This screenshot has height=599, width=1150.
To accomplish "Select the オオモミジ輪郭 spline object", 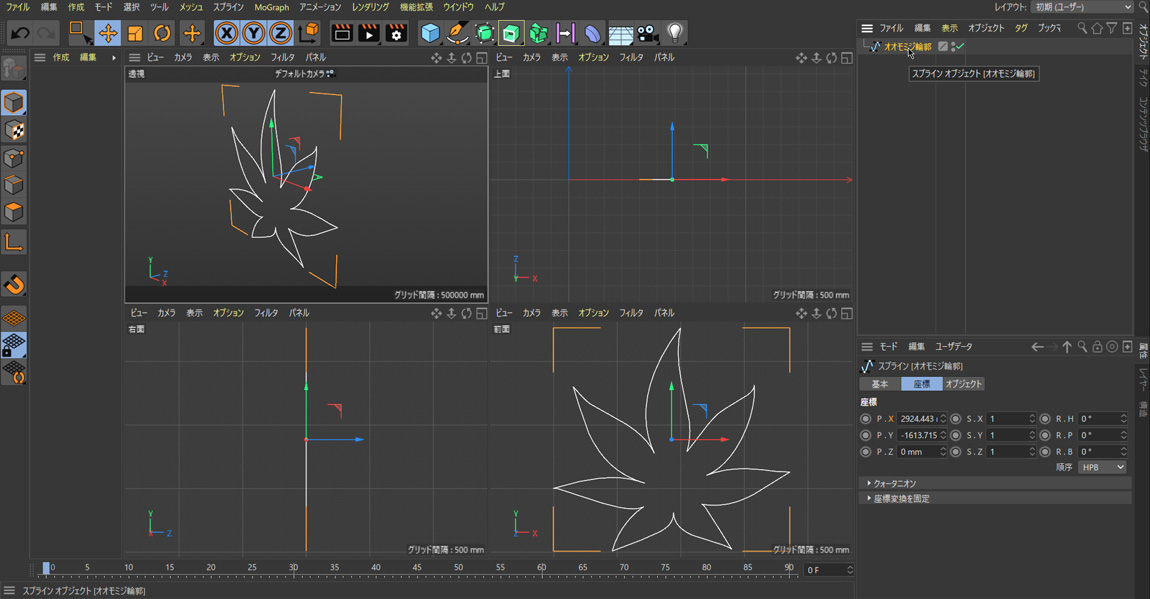I will 906,47.
